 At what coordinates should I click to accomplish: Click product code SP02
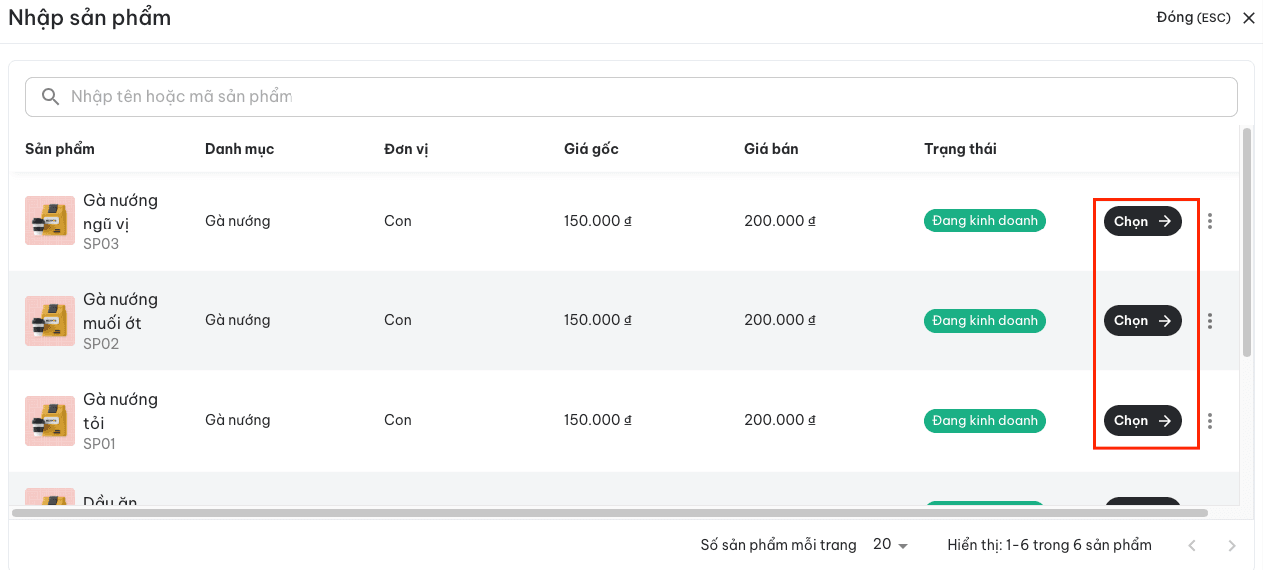101,344
